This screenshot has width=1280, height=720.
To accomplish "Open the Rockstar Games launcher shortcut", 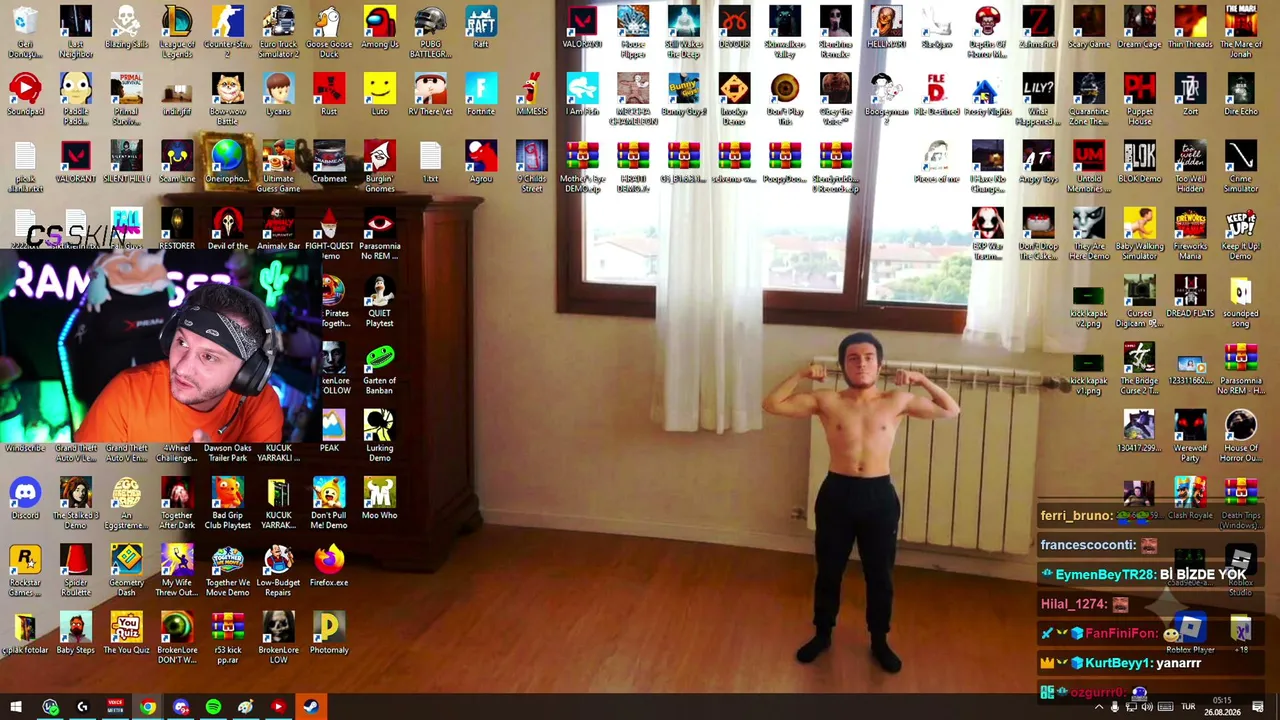I will [x=25, y=569].
